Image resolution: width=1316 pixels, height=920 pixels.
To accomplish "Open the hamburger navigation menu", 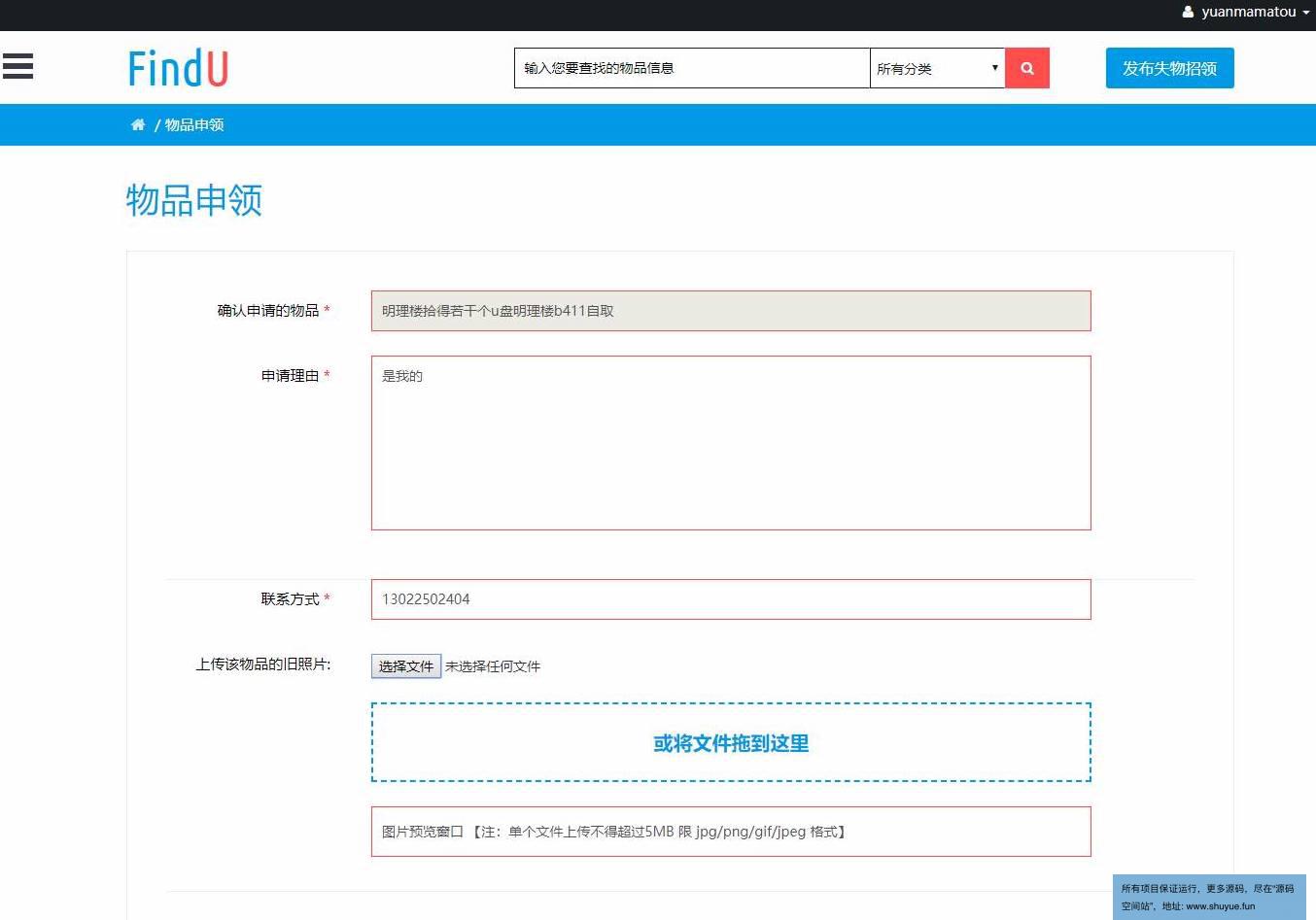I will (x=17, y=66).
